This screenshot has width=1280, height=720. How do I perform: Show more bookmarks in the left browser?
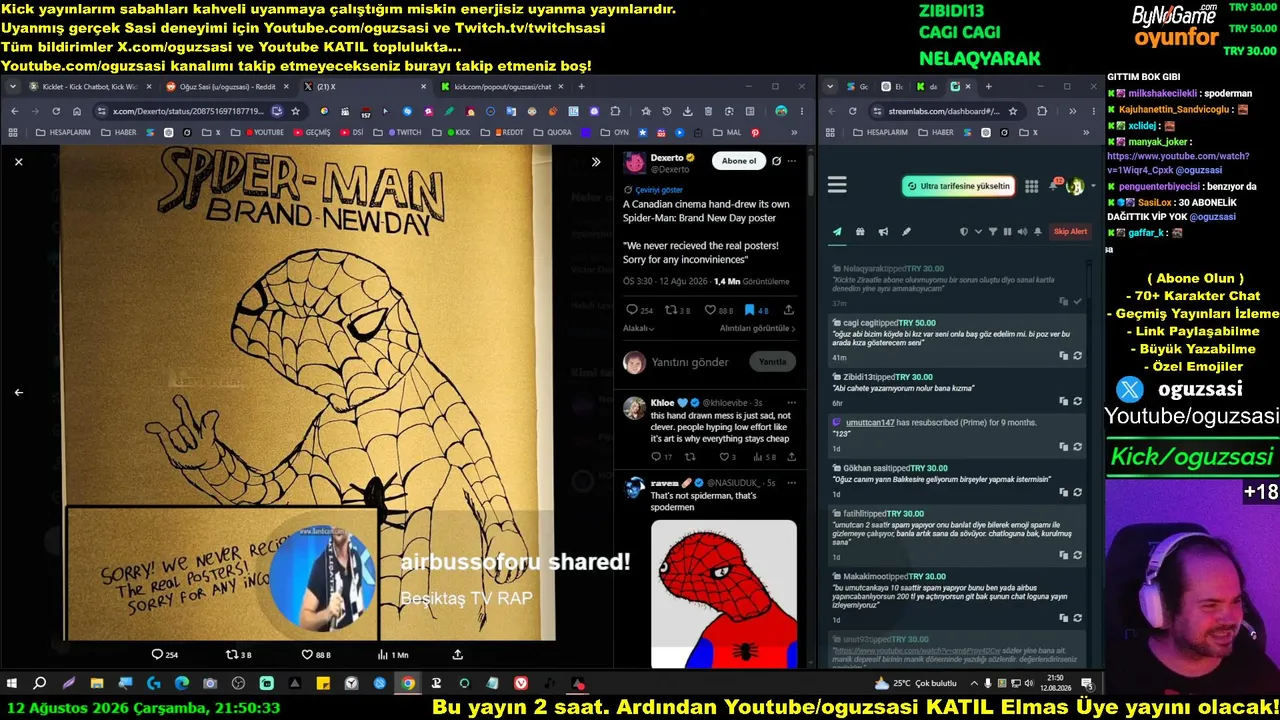click(x=794, y=132)
